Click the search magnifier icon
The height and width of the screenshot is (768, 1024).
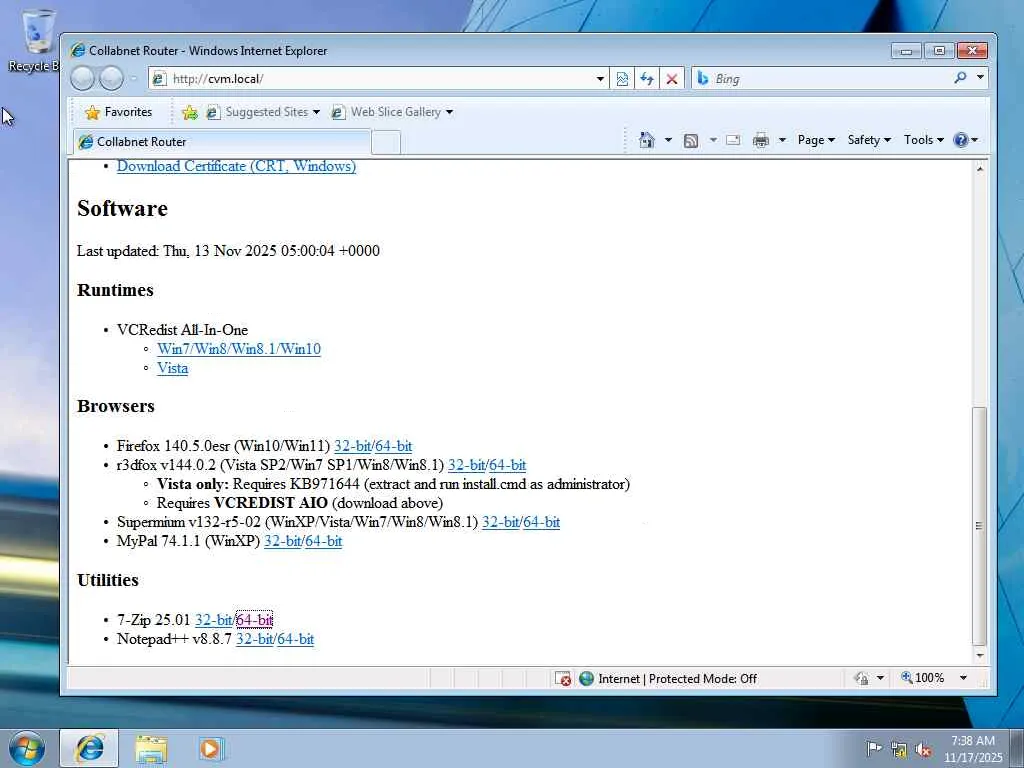point(960,78)
